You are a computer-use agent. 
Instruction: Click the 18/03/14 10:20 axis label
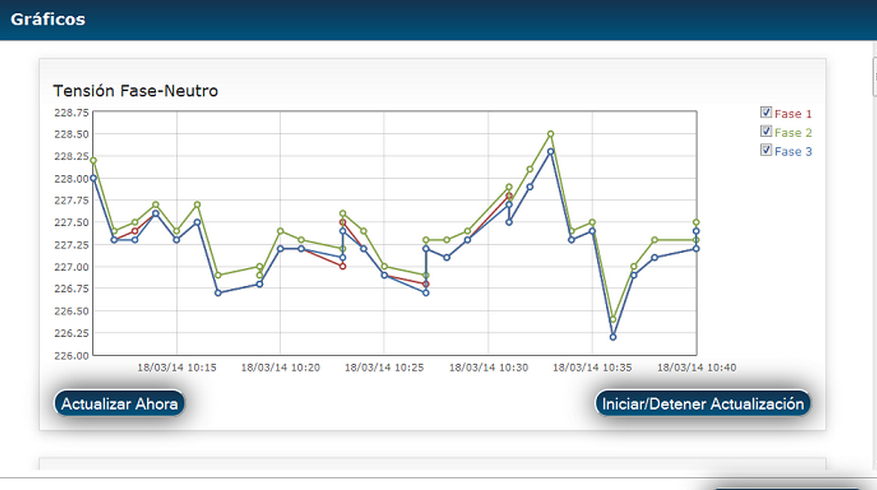280,368
